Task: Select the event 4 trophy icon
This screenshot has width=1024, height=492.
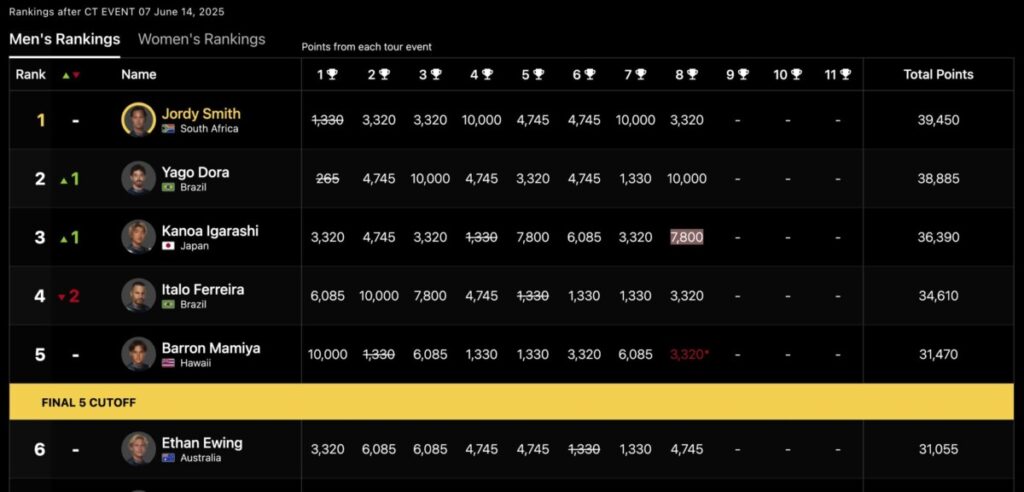Action: 487,74
